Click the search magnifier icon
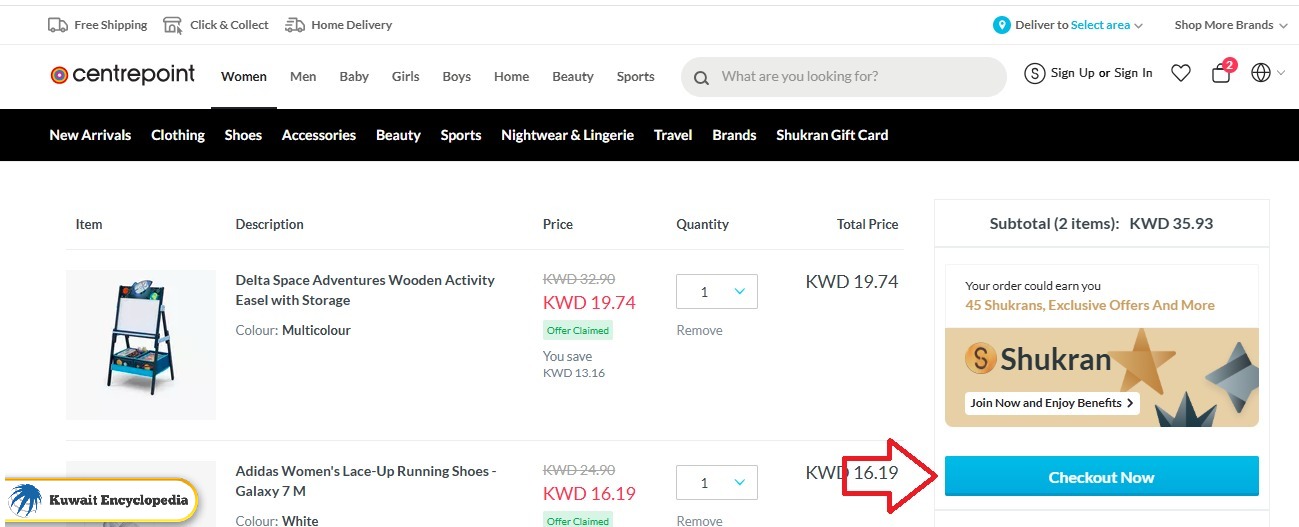 [701, 77]
